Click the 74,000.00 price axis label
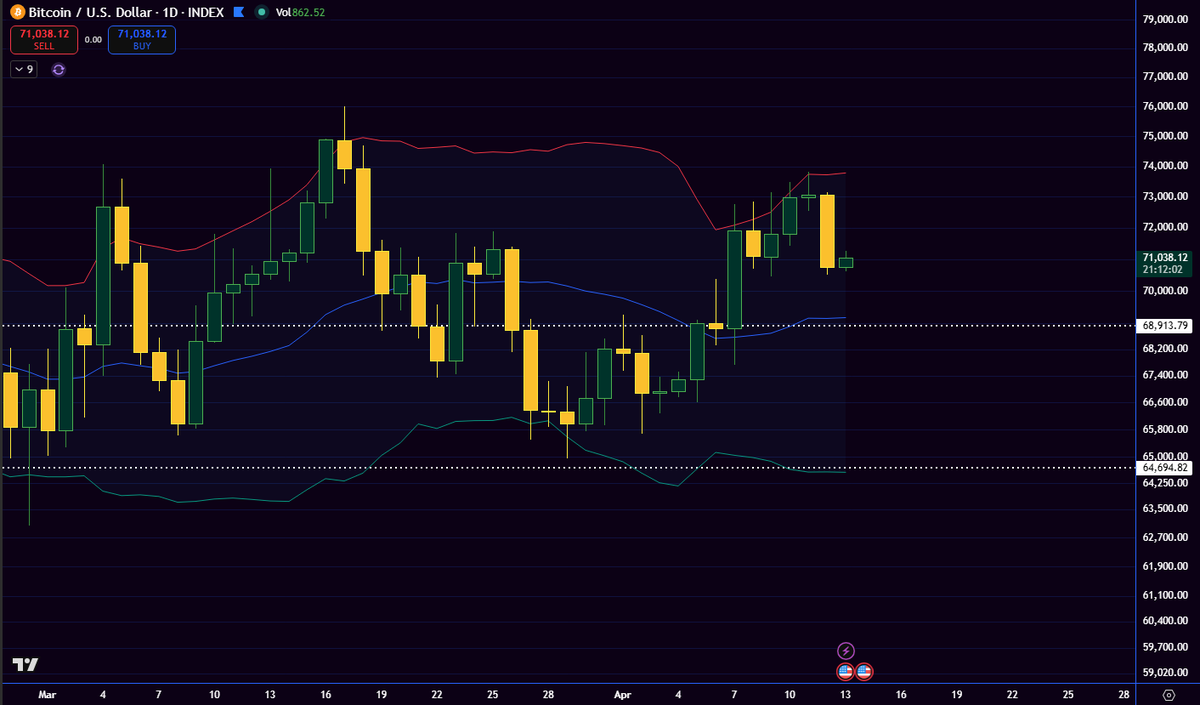 pyautogui.click(x=1165, y=165)
